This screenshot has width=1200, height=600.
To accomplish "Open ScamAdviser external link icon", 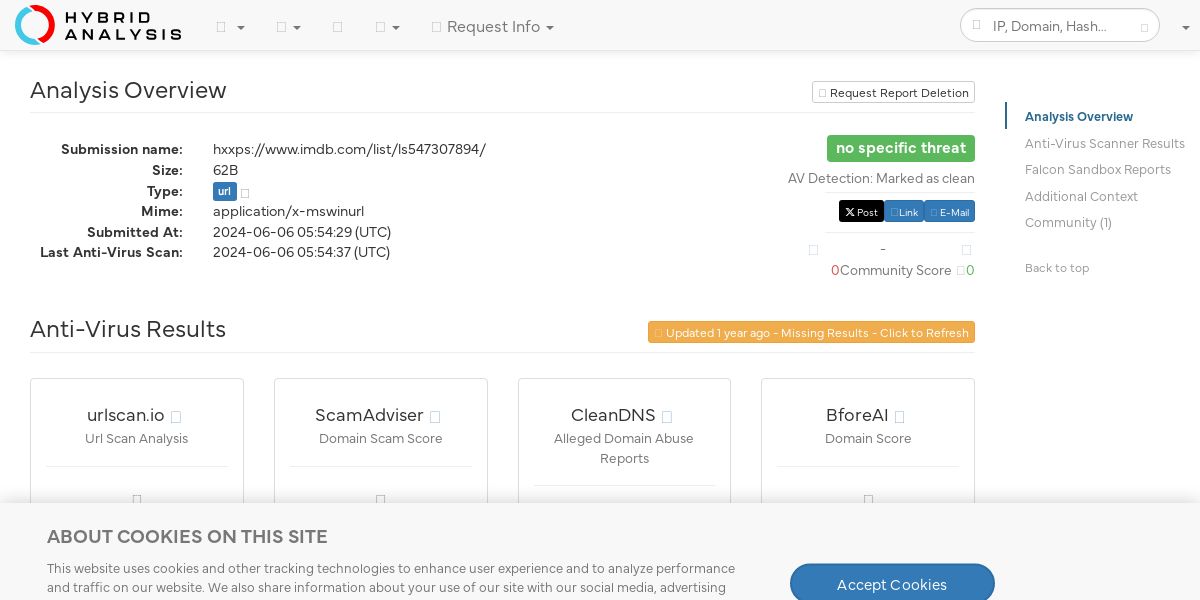I will point(435,417).
